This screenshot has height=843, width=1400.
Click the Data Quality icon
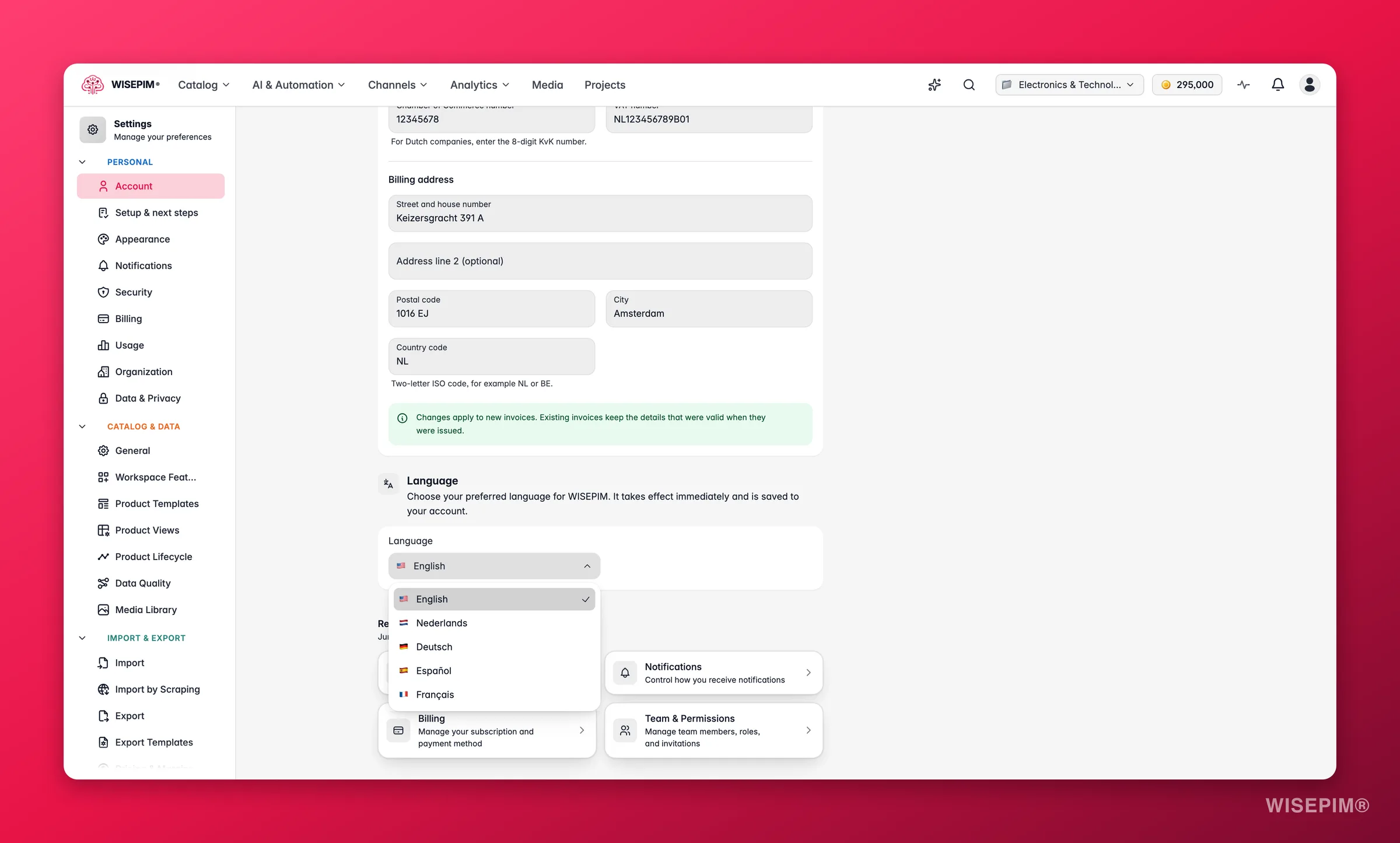pos(103,583)
